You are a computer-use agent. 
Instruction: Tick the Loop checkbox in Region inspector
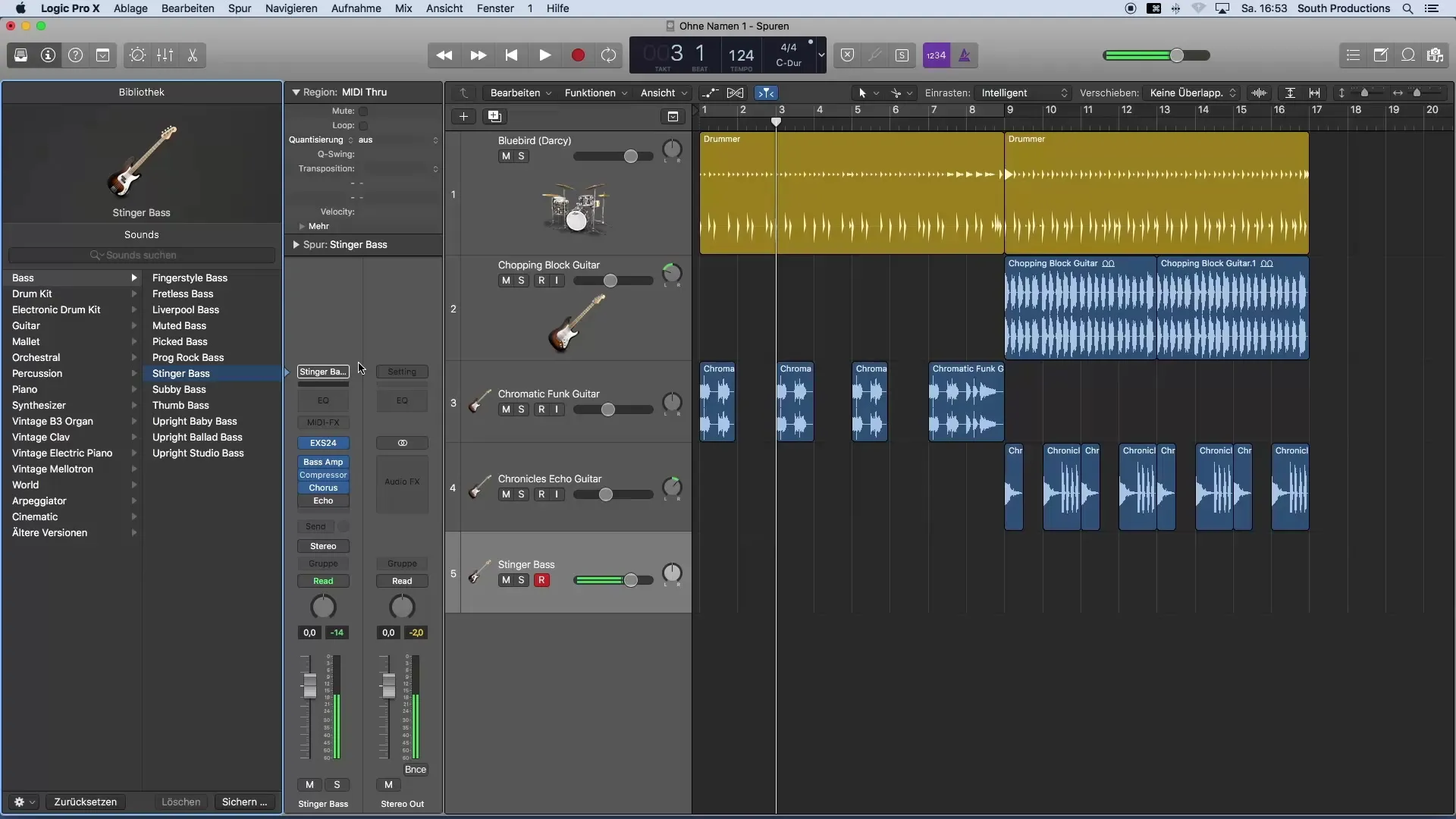point(363,125)
